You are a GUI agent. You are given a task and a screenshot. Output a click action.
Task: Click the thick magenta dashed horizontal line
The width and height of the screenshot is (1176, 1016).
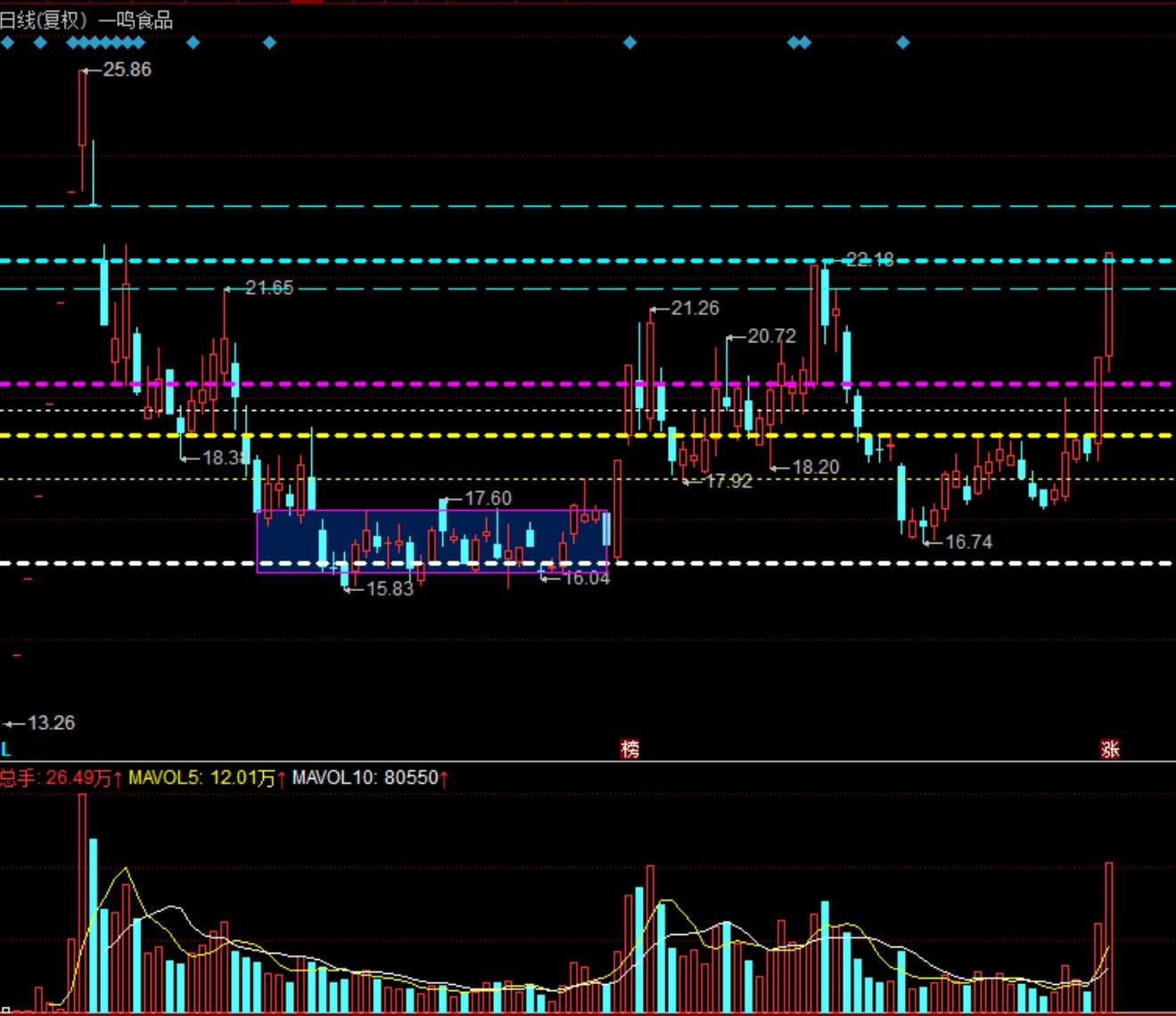pos(588,384)
